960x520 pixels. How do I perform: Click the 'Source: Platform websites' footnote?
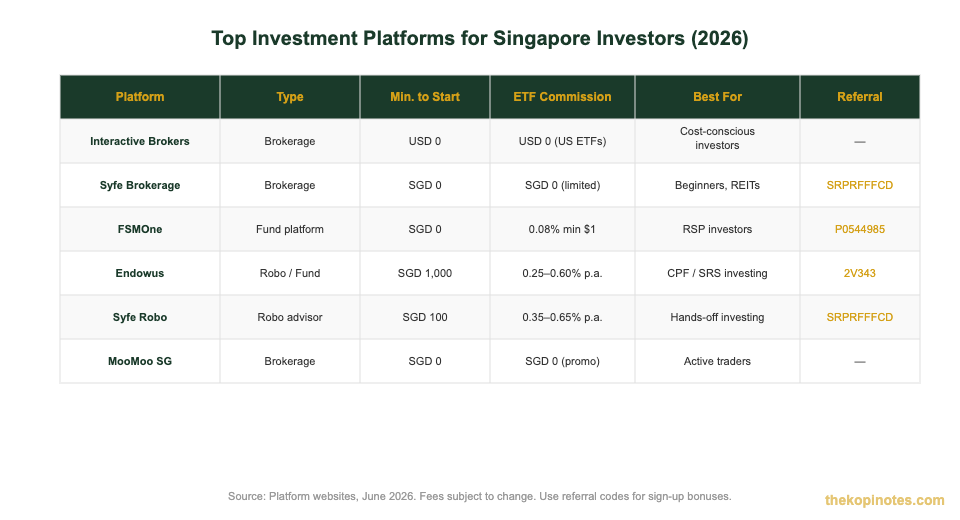[479, 496]
